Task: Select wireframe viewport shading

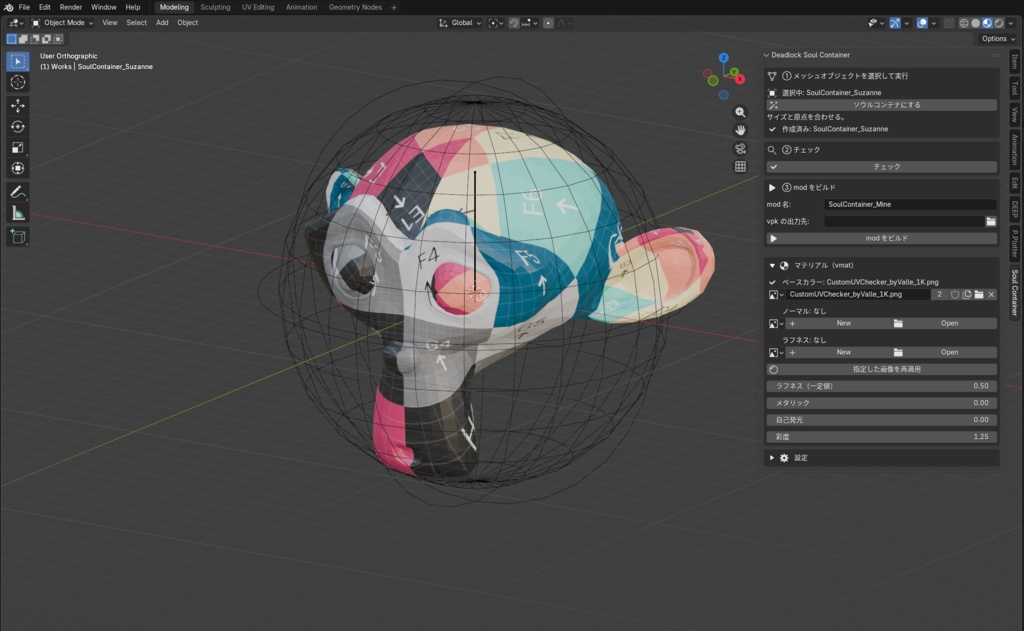Action: point(963,23)
